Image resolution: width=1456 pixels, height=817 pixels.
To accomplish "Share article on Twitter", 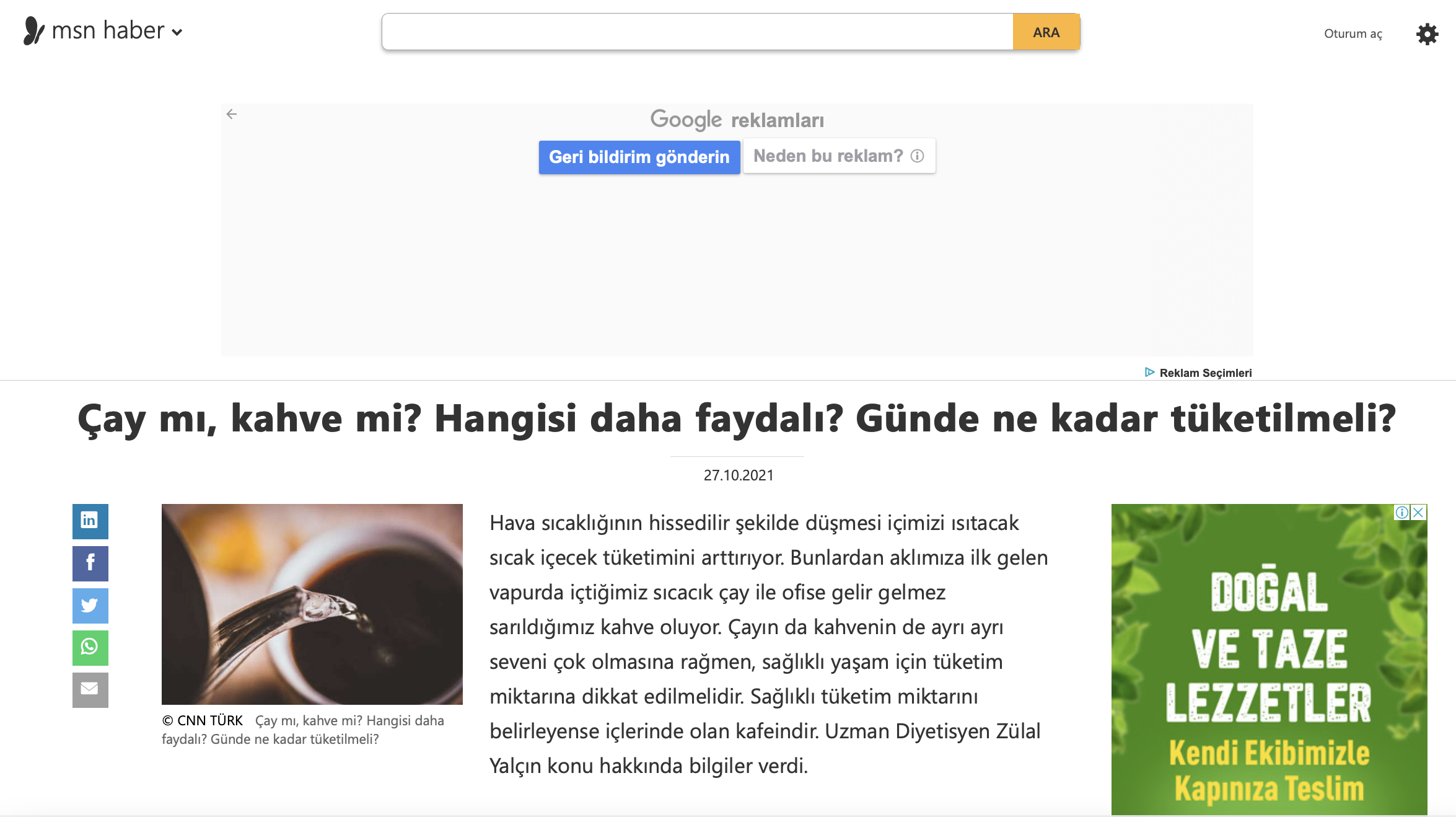I will point(90,606).
